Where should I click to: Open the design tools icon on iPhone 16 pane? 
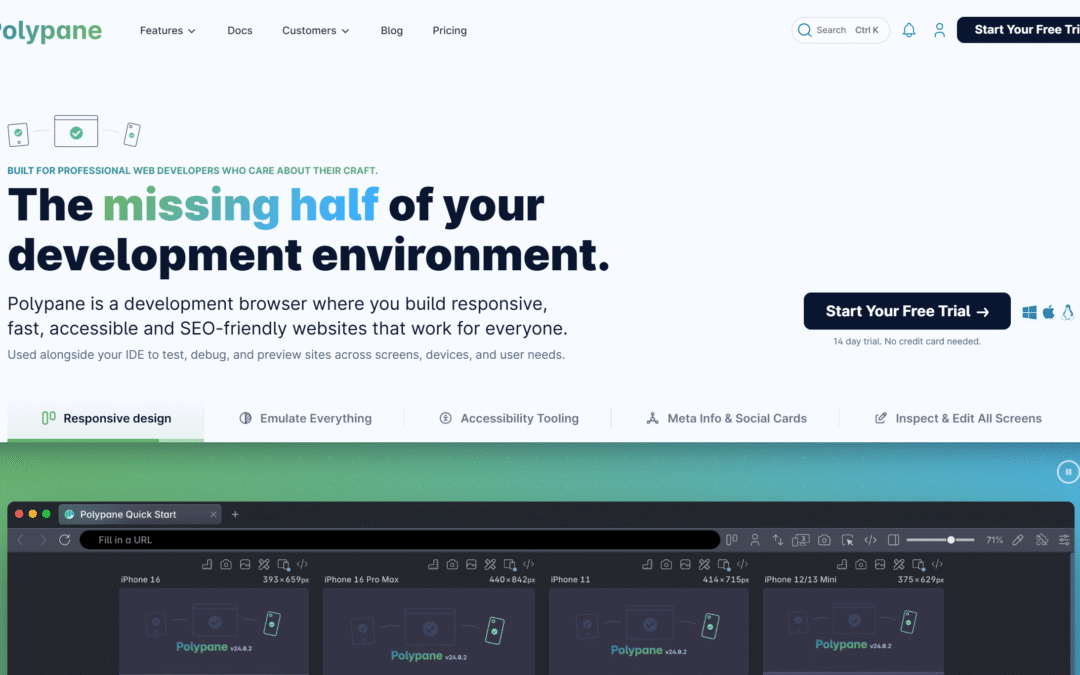coord(264,564)
